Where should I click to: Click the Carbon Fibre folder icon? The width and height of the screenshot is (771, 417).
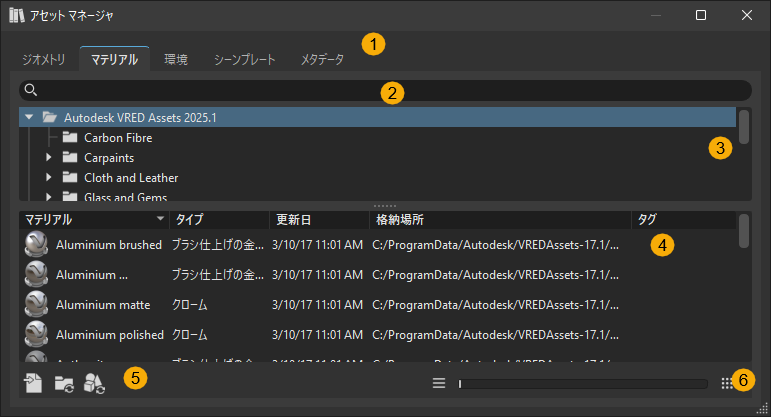(x=70, y=137)
